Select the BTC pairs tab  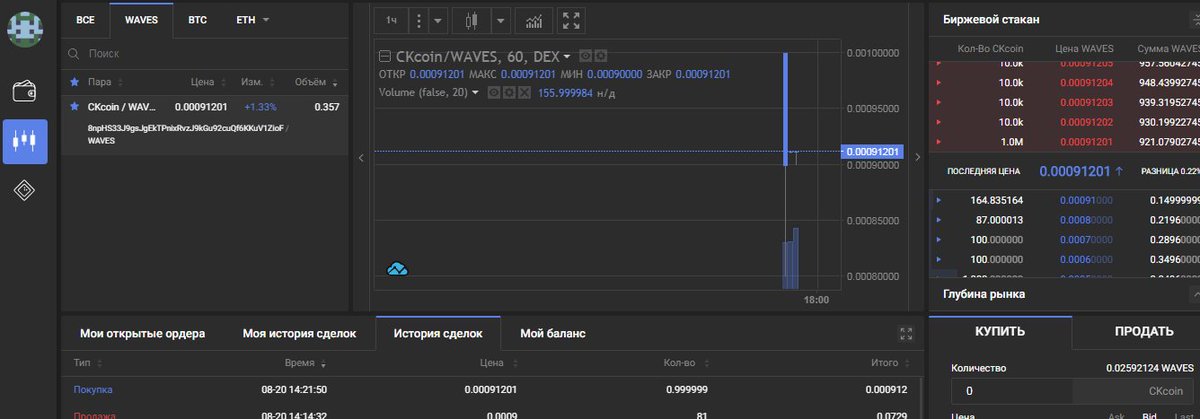[x=197, y=19]
